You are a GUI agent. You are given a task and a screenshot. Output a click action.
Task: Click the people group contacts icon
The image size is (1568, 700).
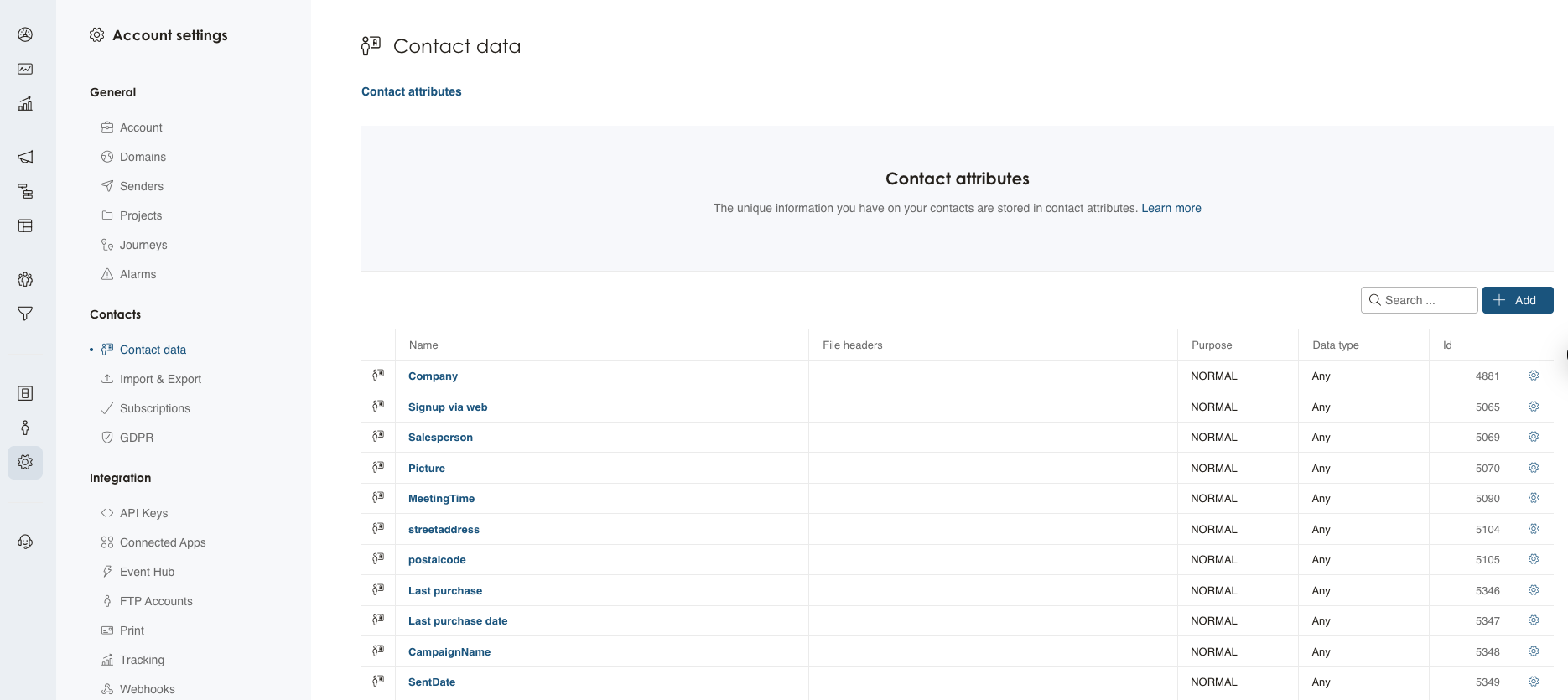25,279
